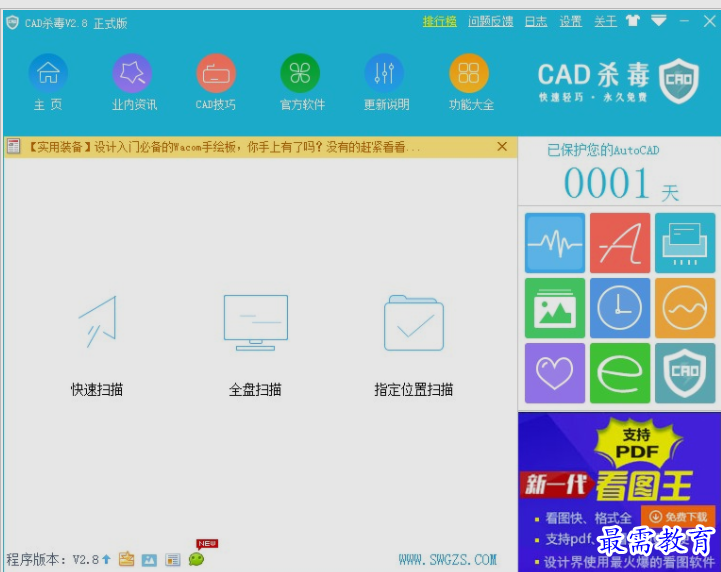Open the 看图王 advertisement banner
Viewport: 721px width, 572px height.
pyautogui.click(x=619, y=492)
